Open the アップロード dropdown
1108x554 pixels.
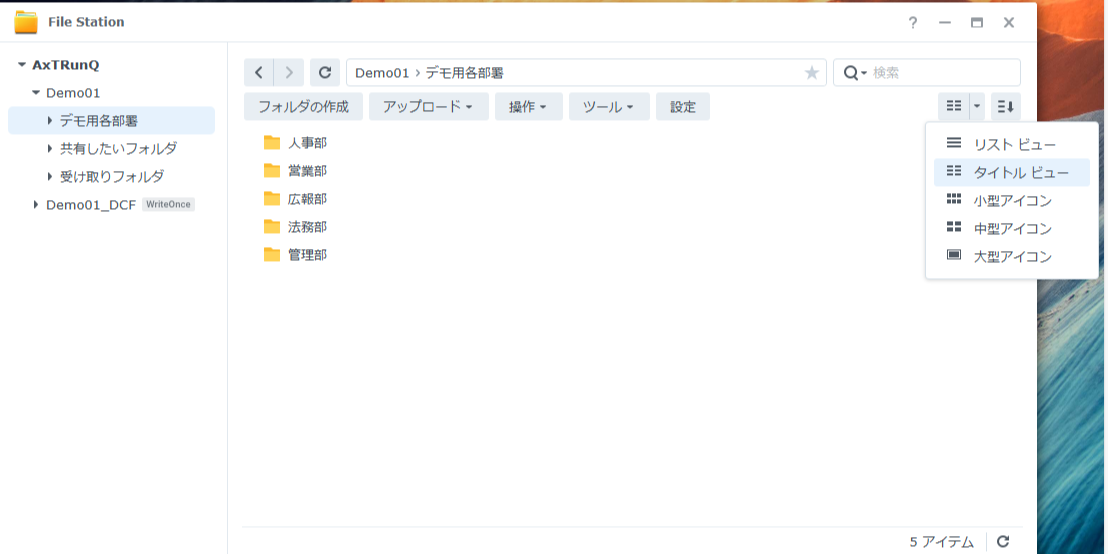[427, 107]
